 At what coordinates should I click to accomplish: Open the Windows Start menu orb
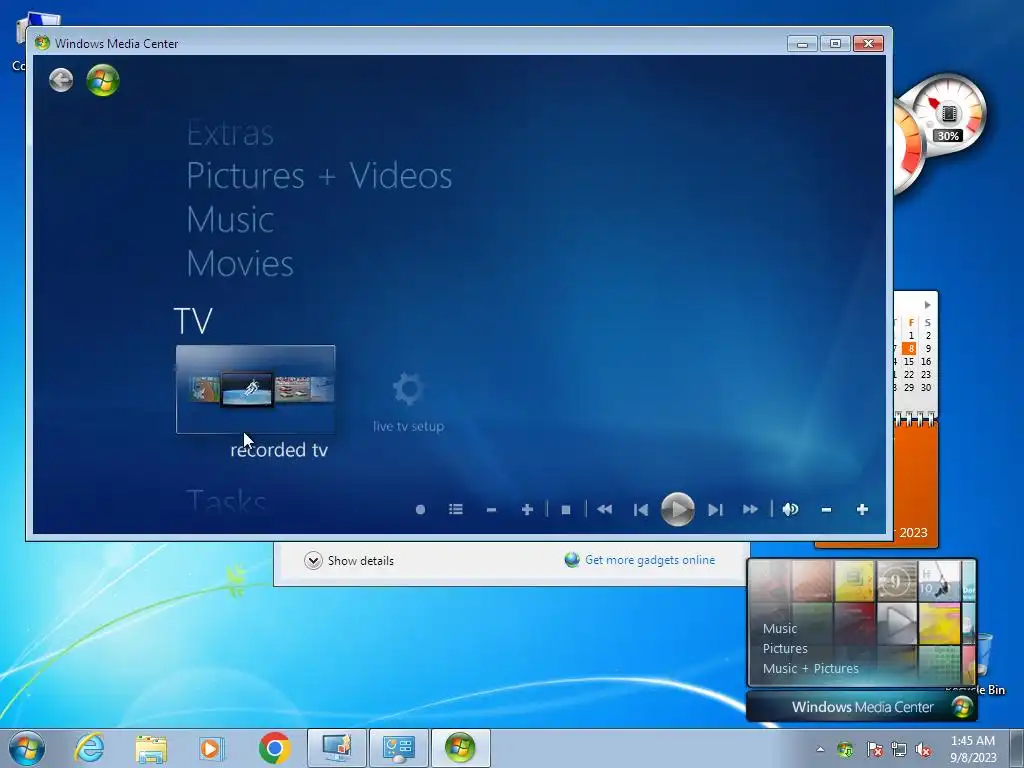tap(27, 748)
